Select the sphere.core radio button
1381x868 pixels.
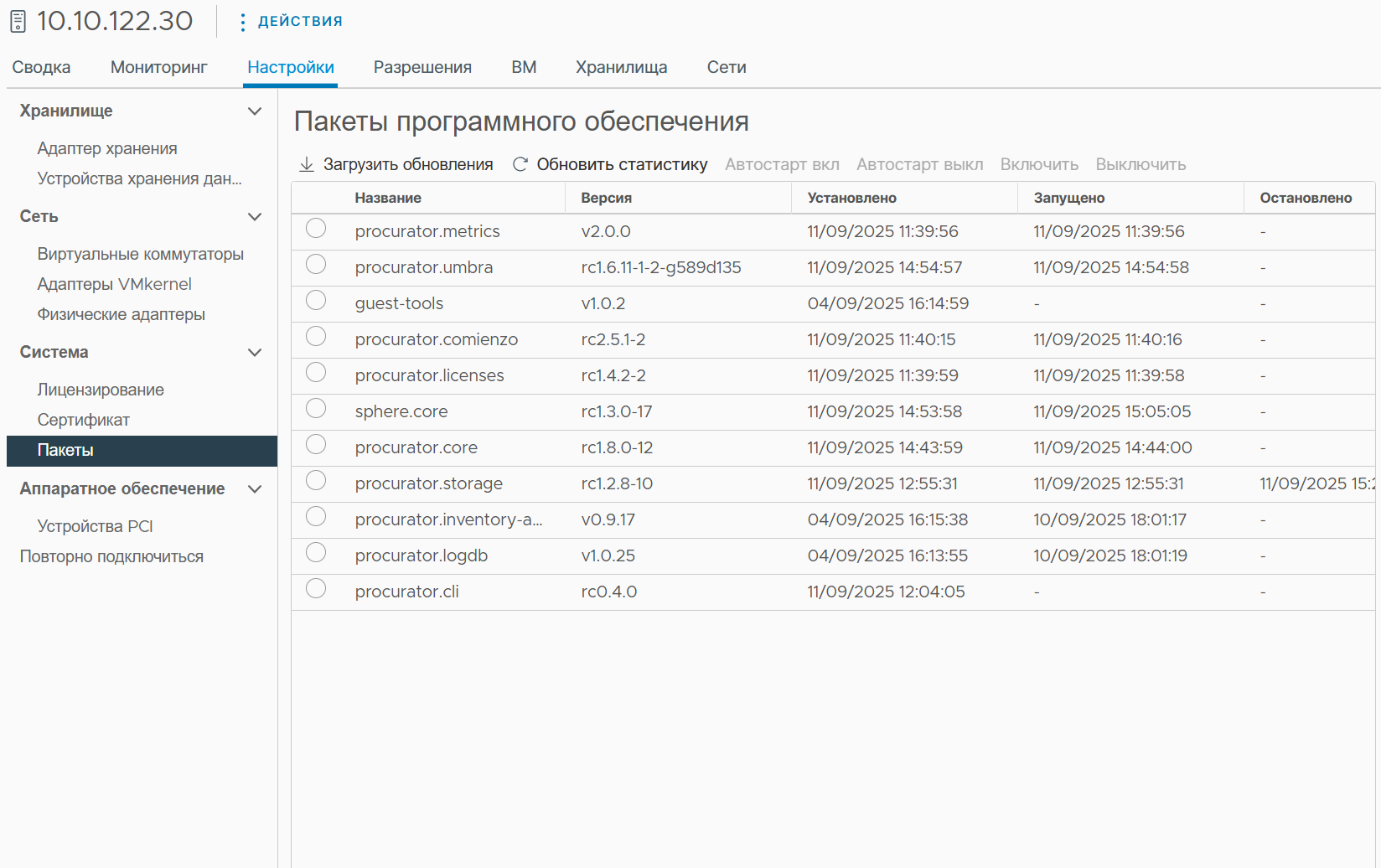pyautogui.click(x=316, y=409)
